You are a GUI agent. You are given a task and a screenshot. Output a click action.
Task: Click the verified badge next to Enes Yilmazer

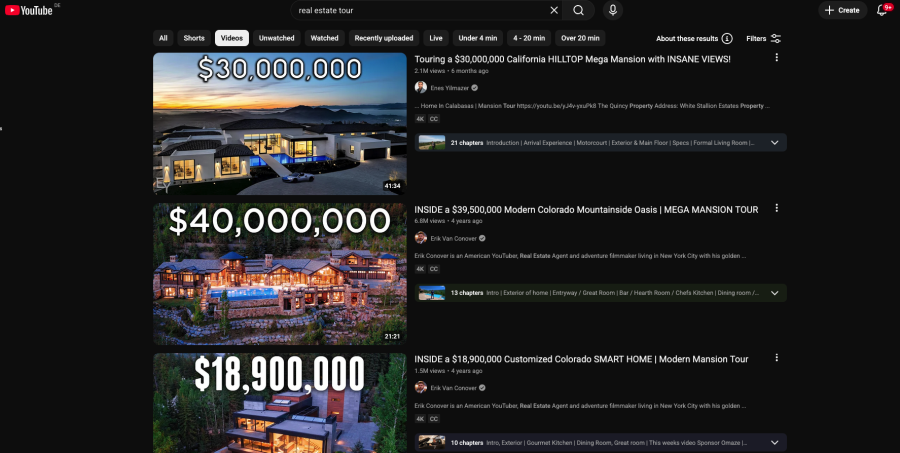click(x=475, y=88)
